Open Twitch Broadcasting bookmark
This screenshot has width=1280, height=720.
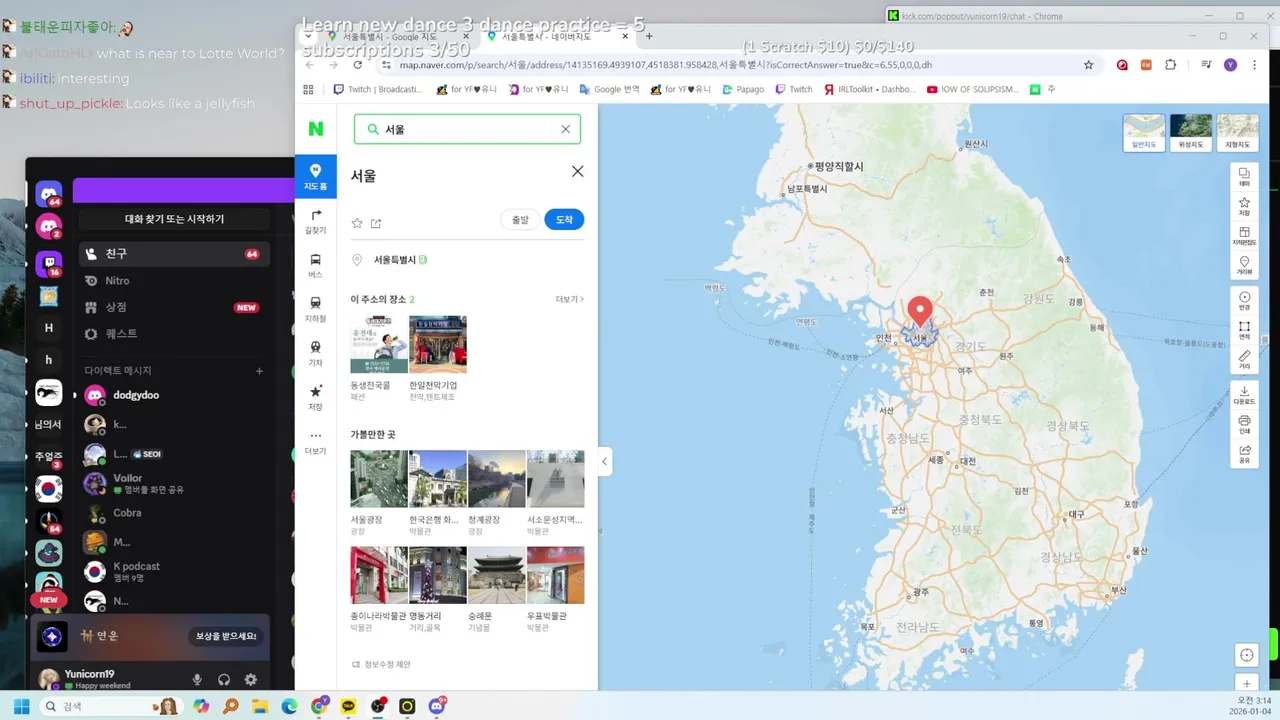coord(379,89)
